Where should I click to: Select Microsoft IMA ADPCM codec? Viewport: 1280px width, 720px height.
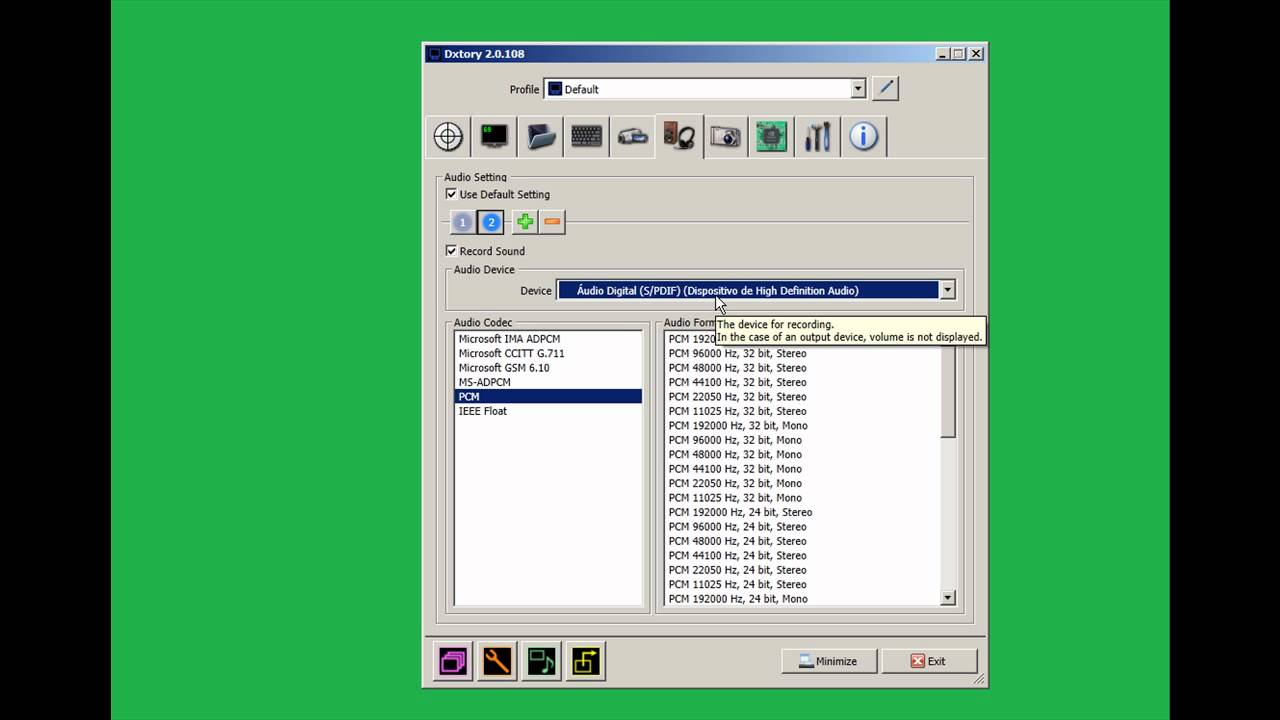point(548,339)
